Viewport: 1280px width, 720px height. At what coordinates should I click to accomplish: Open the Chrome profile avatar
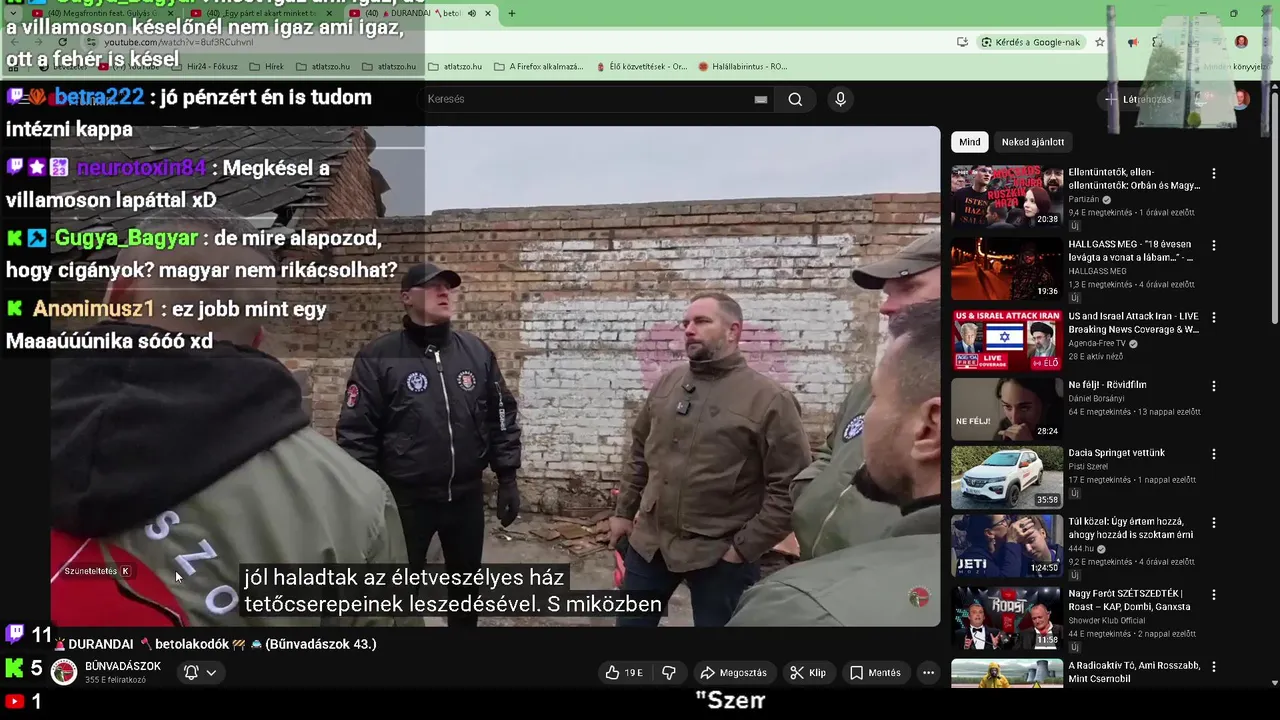1241,42
